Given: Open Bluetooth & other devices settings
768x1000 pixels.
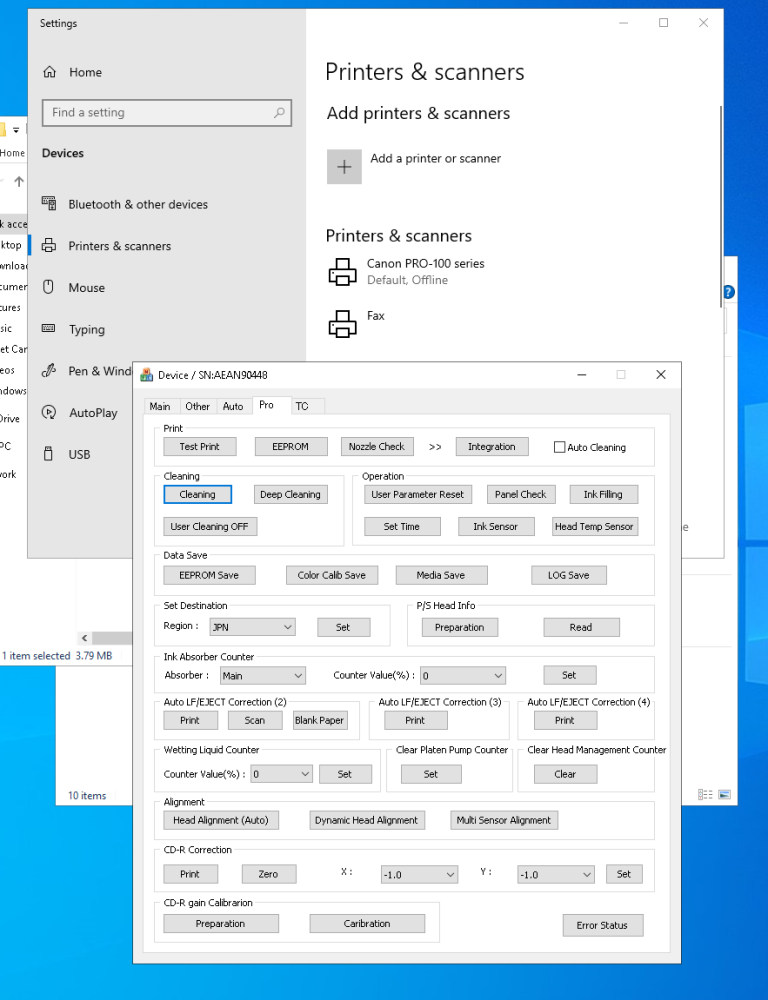Looking at the screenshot, I should click(137, 204).
